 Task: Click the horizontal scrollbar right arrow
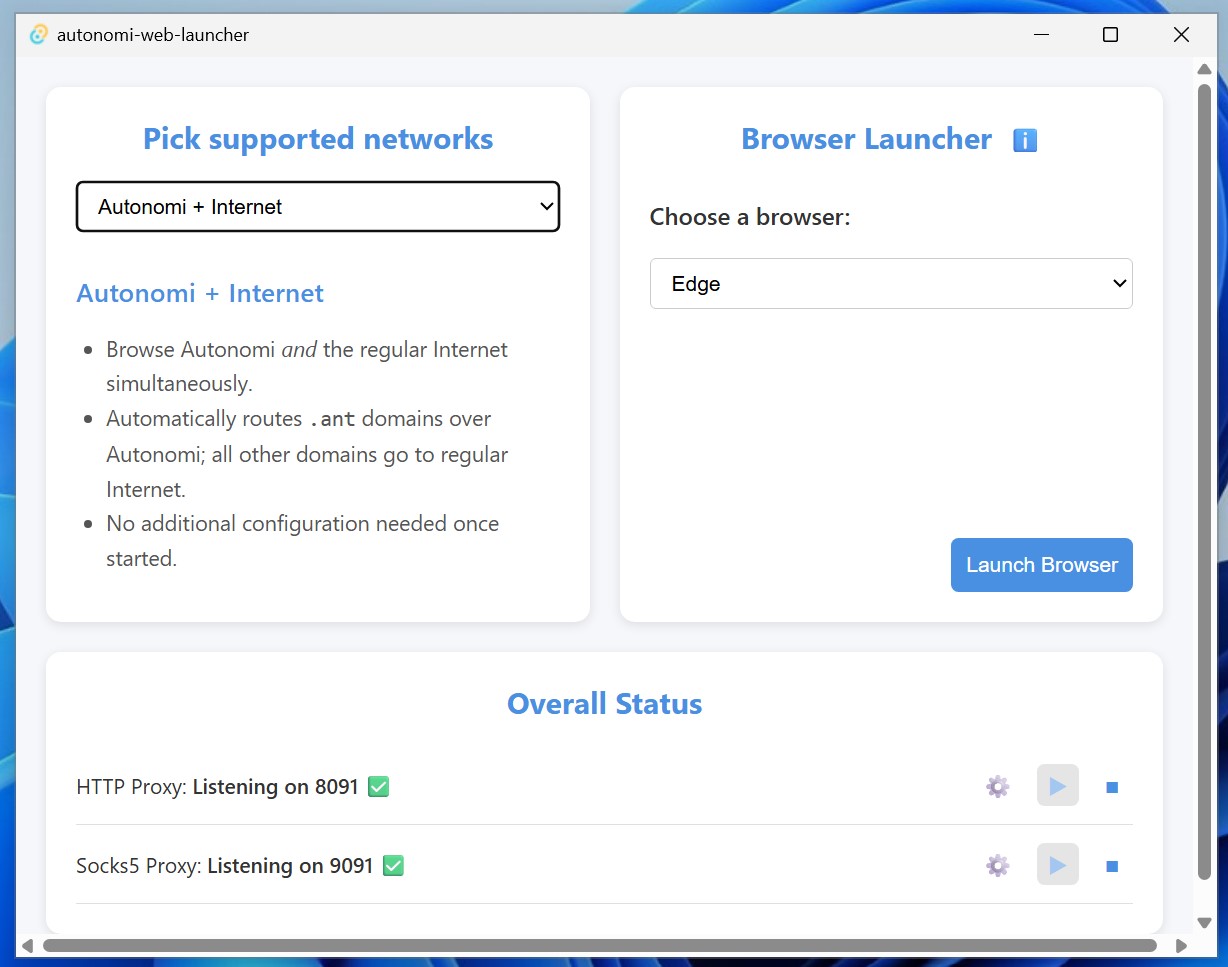1181,945
